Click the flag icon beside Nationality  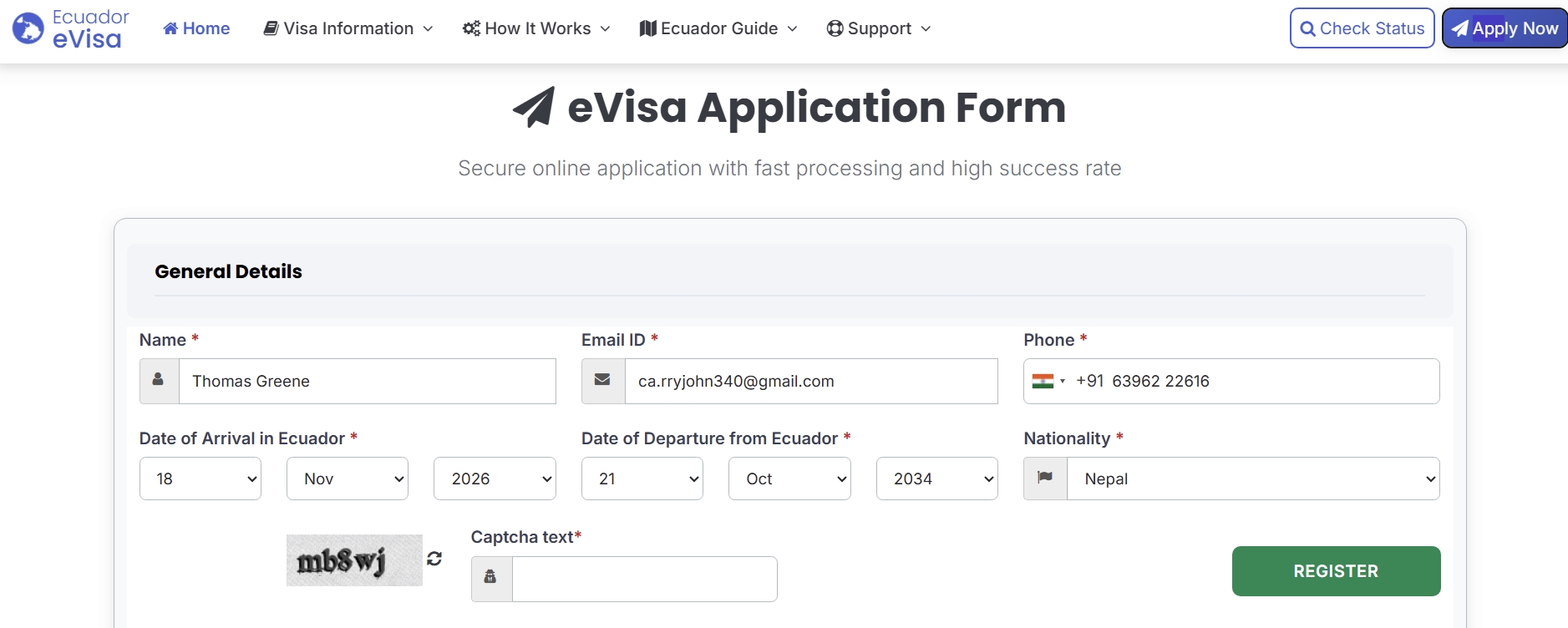point(1045,479)
